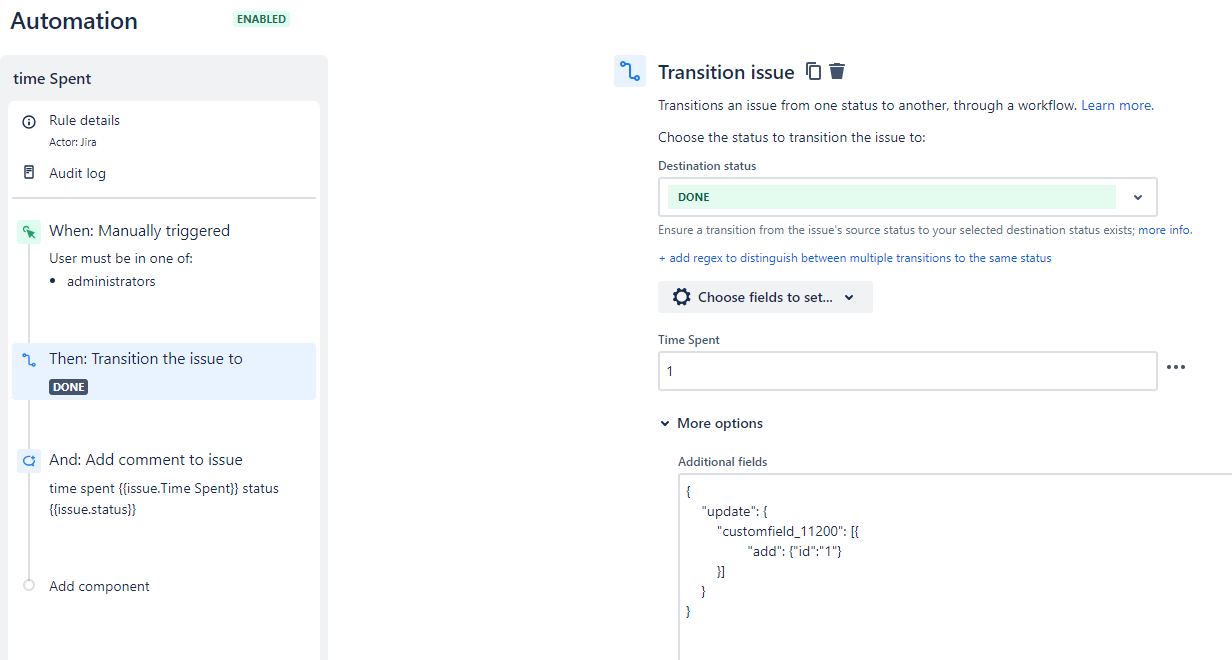Screen dimensions: 1232x660
Task: Click the 'time Spent' rule name
Action: (53, 79)
